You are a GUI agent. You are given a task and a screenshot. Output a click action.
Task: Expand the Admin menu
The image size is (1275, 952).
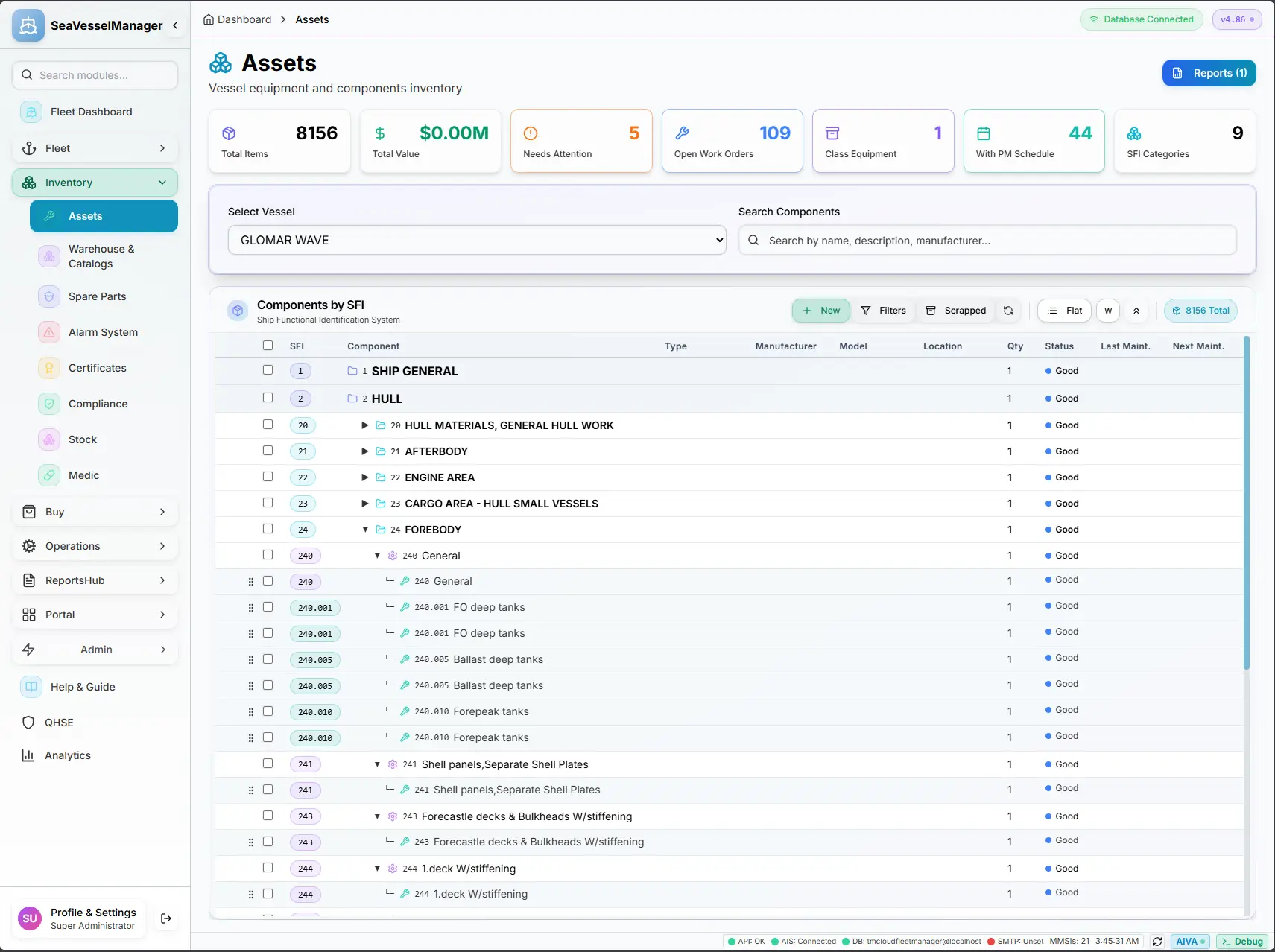(x=95, y=650)
